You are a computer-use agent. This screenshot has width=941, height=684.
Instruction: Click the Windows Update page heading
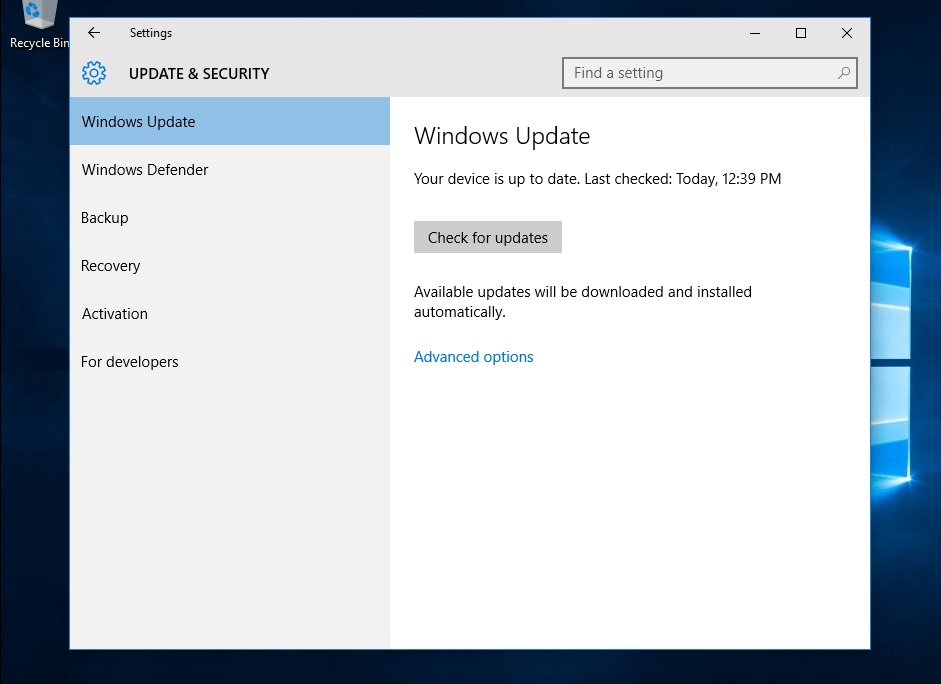[502, 136]
